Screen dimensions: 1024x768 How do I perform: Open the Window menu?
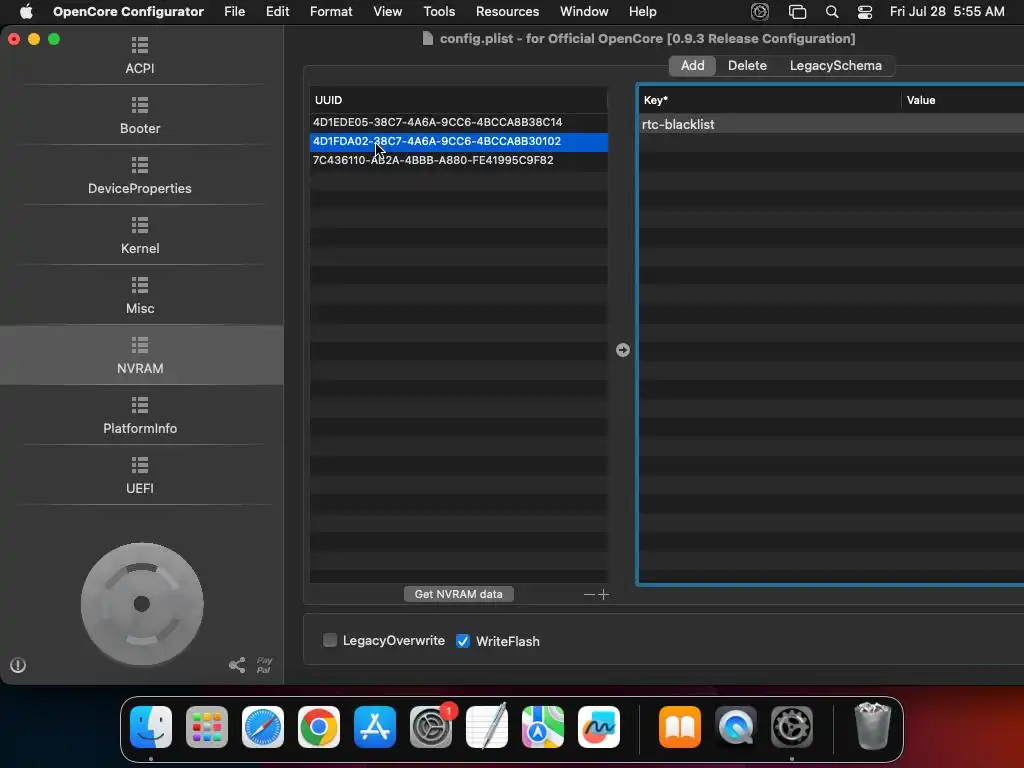tap(584, 12)
